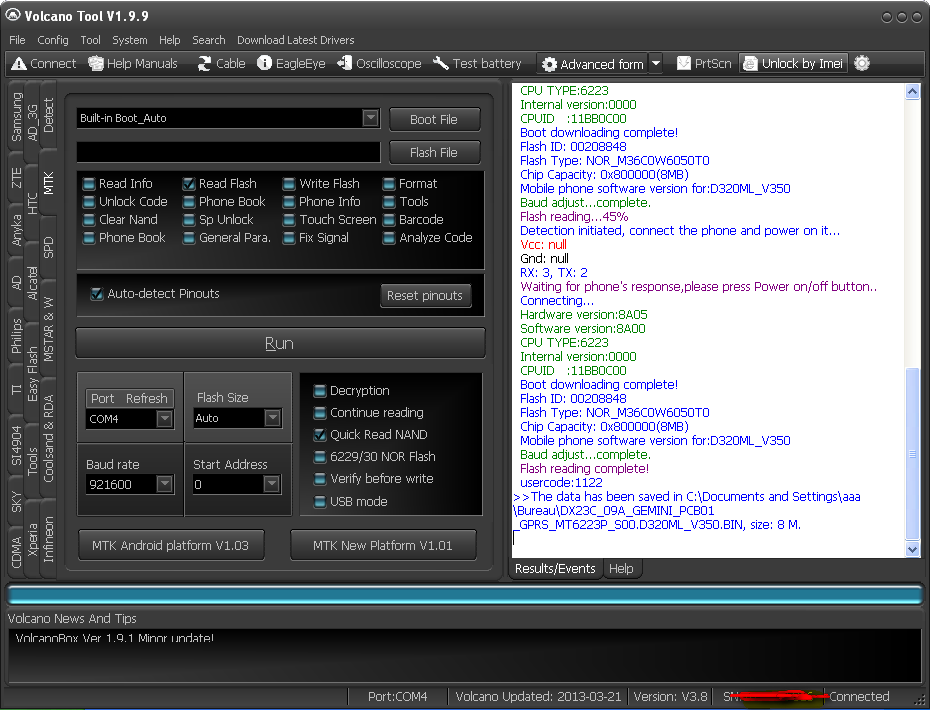Open Advanced form gear button
The width and height of the screenshot is (930, 710).
coord(593,64)
